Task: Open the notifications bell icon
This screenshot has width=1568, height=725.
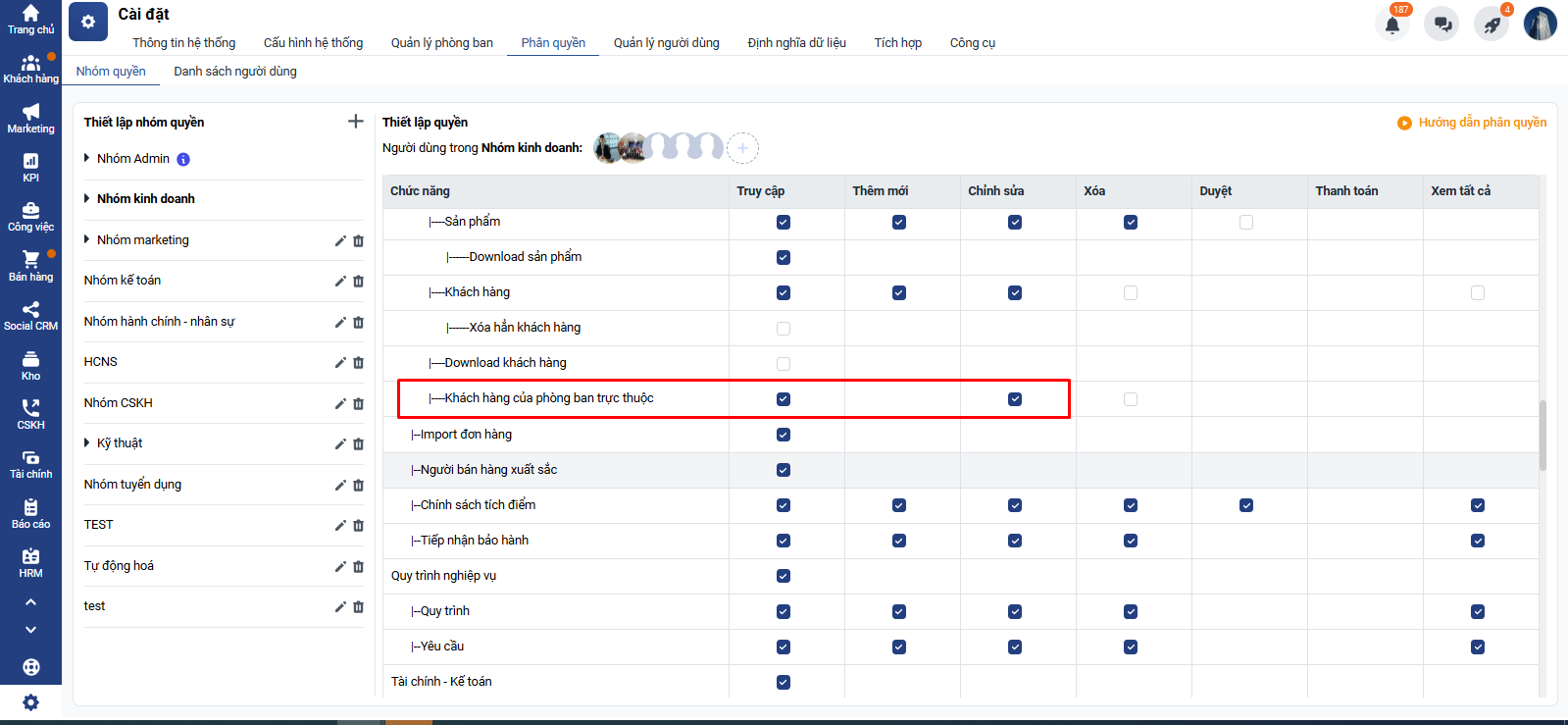Action: (x=1392, y=25)
